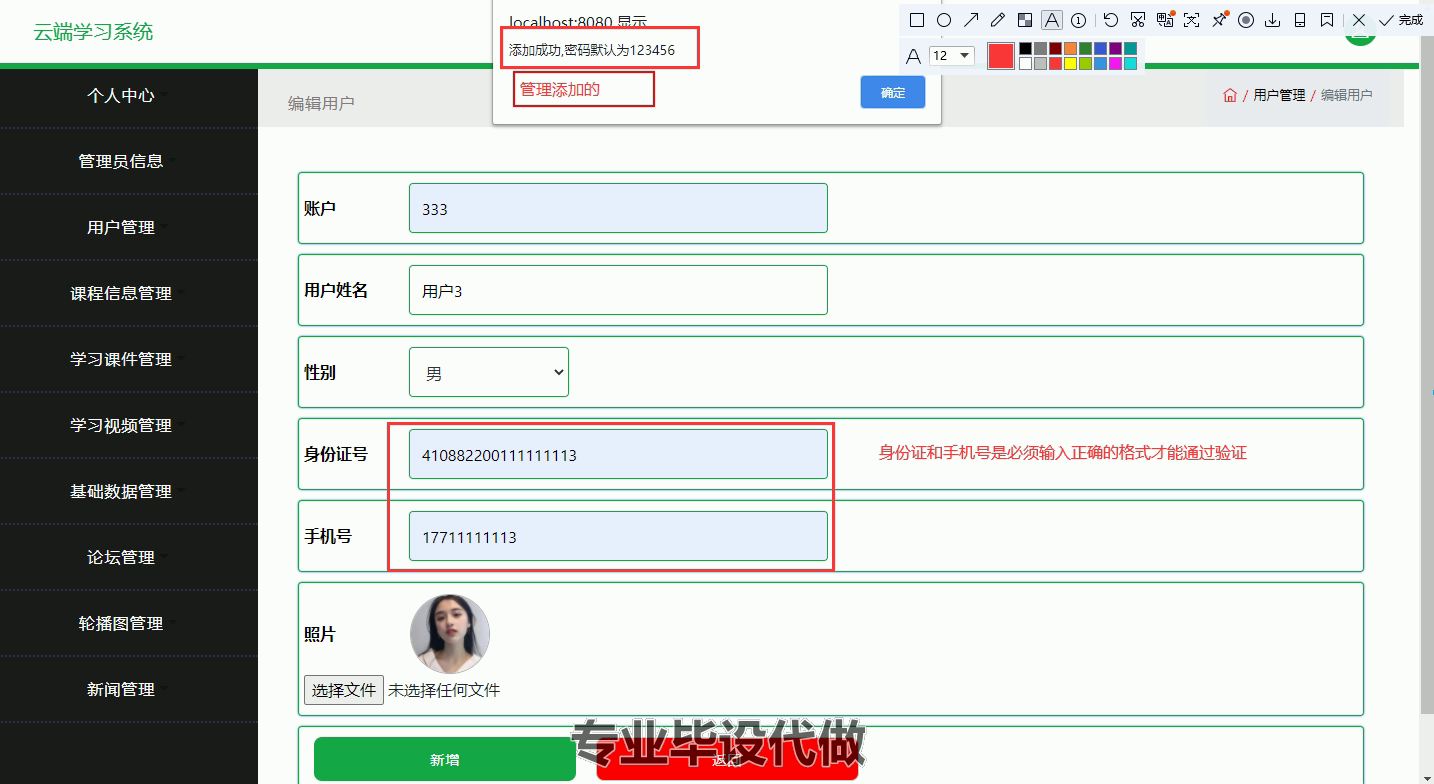
Task: Pick the dark red color swatch
Action: 1055,48
